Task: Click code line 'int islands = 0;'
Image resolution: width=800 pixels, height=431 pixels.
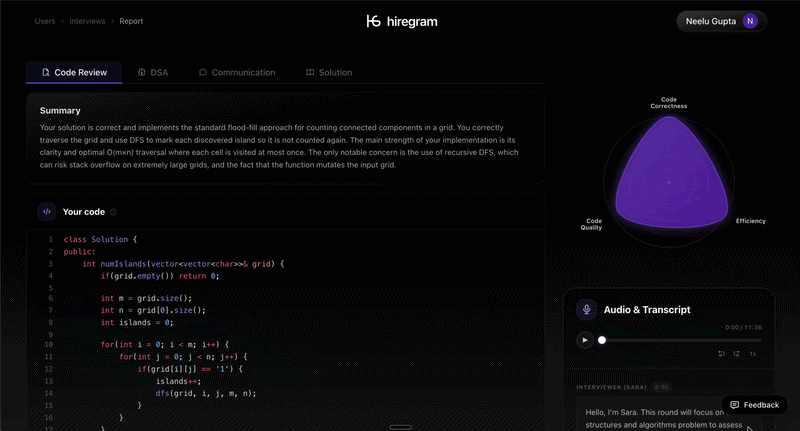Action: [137, 322]
